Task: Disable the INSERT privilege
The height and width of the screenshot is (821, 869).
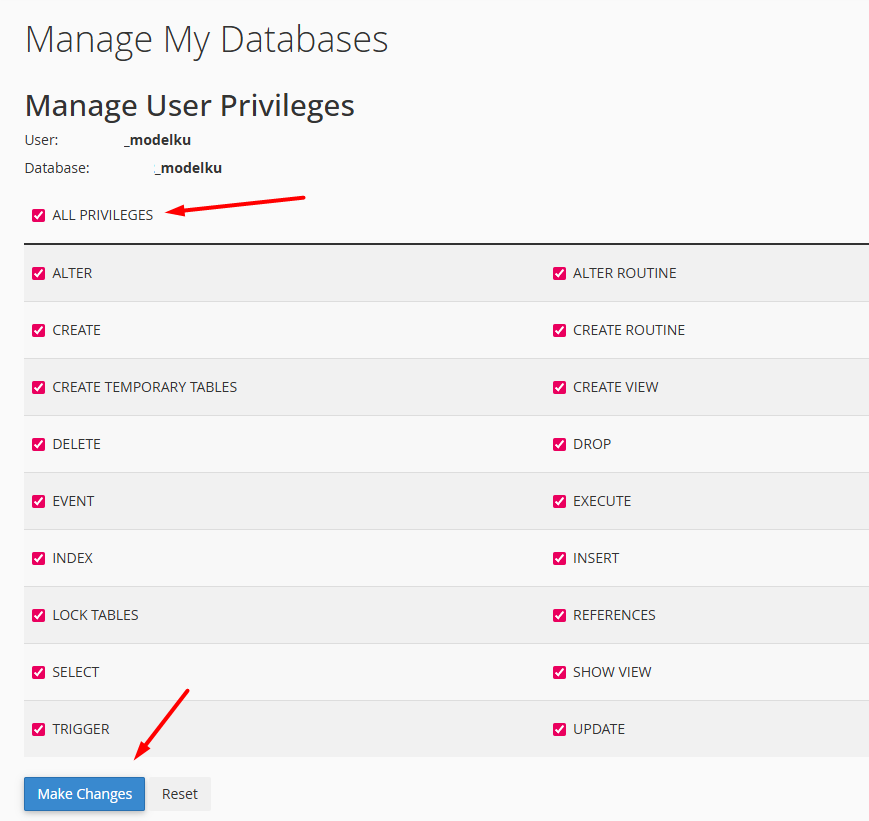Action: 559,557
